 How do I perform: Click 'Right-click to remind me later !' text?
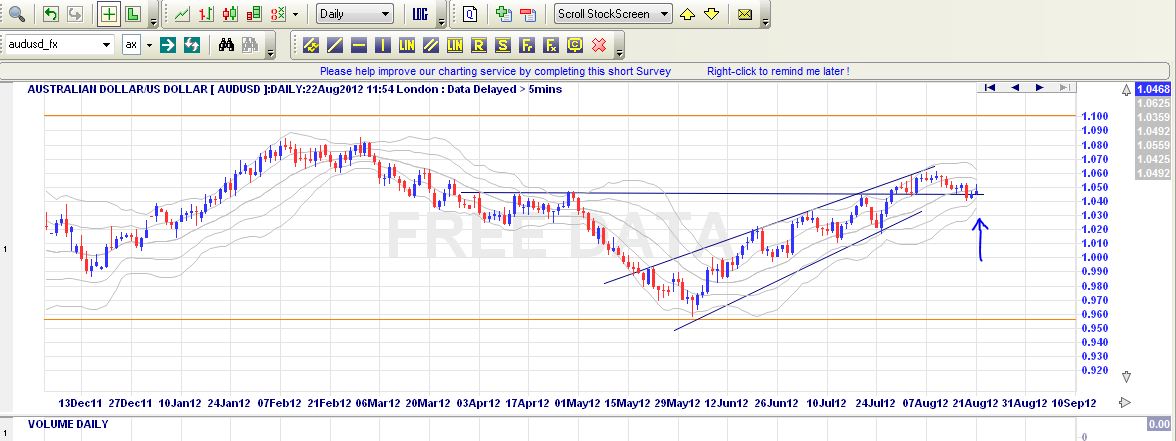(x=778, y=71)
